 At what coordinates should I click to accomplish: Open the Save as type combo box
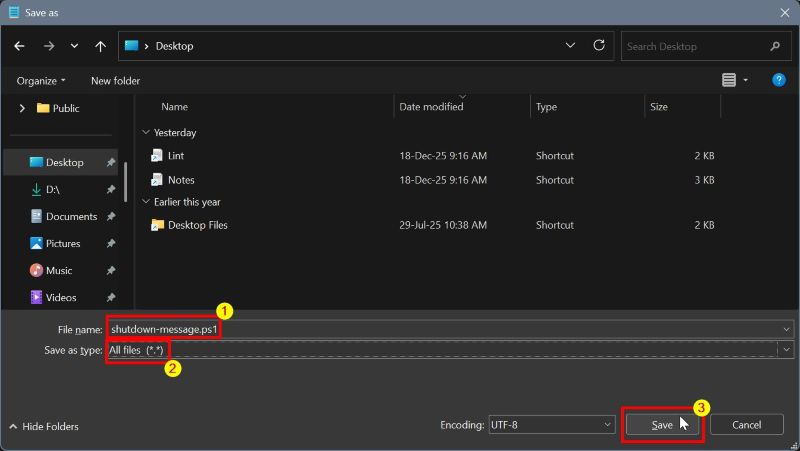(x=450, y=350)
